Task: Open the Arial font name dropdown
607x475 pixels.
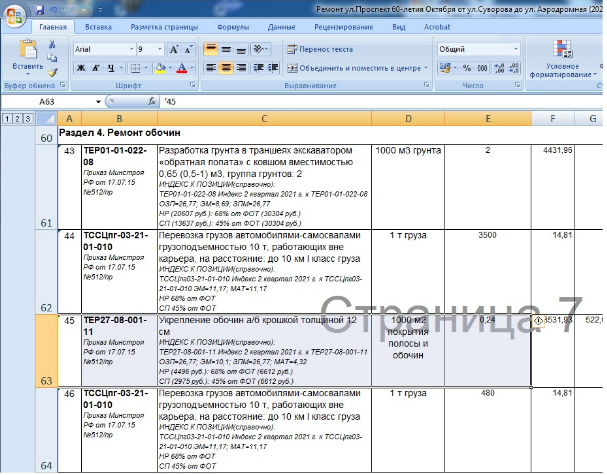Action: tap(131, 49)
